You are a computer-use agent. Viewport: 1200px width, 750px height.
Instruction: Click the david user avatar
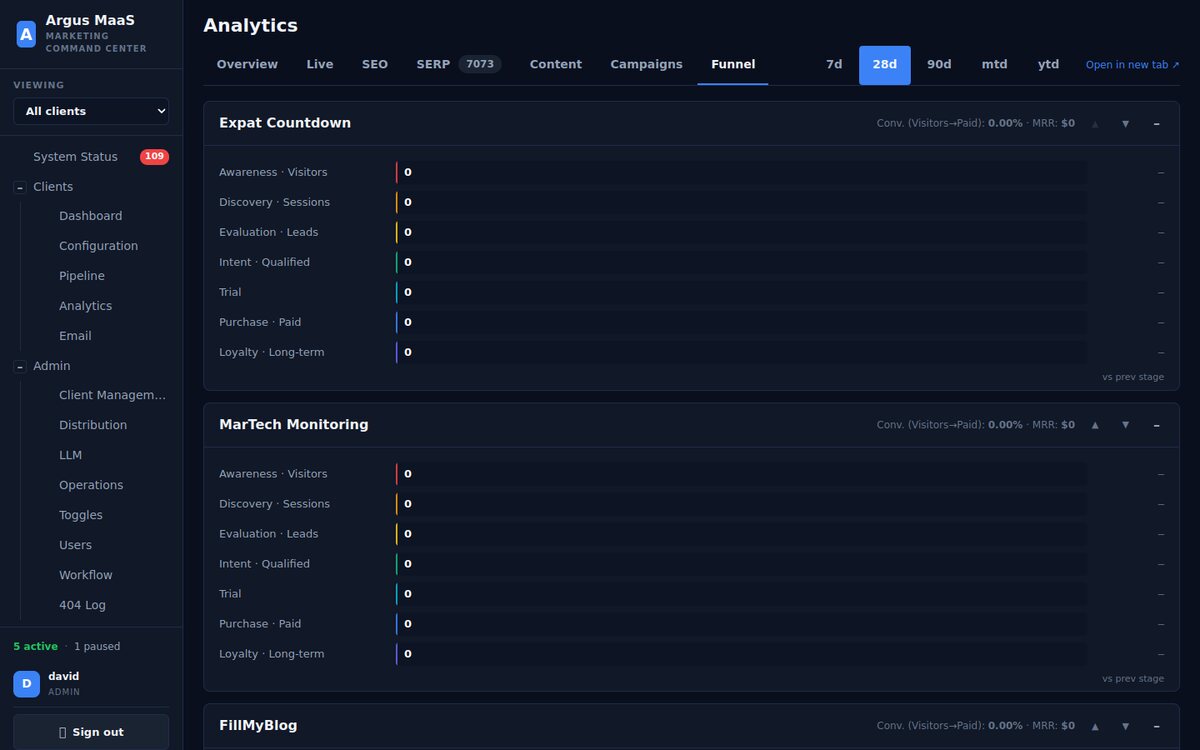(26, 684)
